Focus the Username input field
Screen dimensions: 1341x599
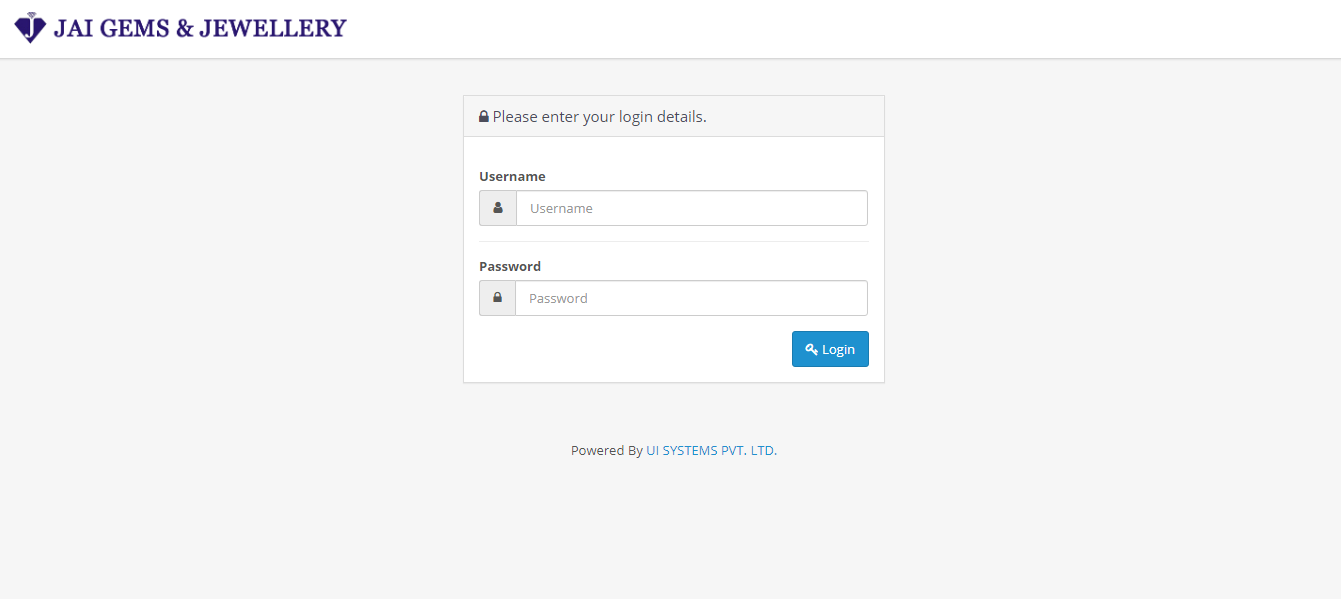click(691, 208)
